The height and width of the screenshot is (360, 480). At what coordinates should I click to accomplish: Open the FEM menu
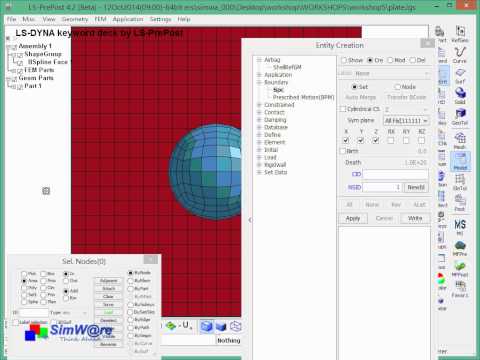(x=100, y=19)
